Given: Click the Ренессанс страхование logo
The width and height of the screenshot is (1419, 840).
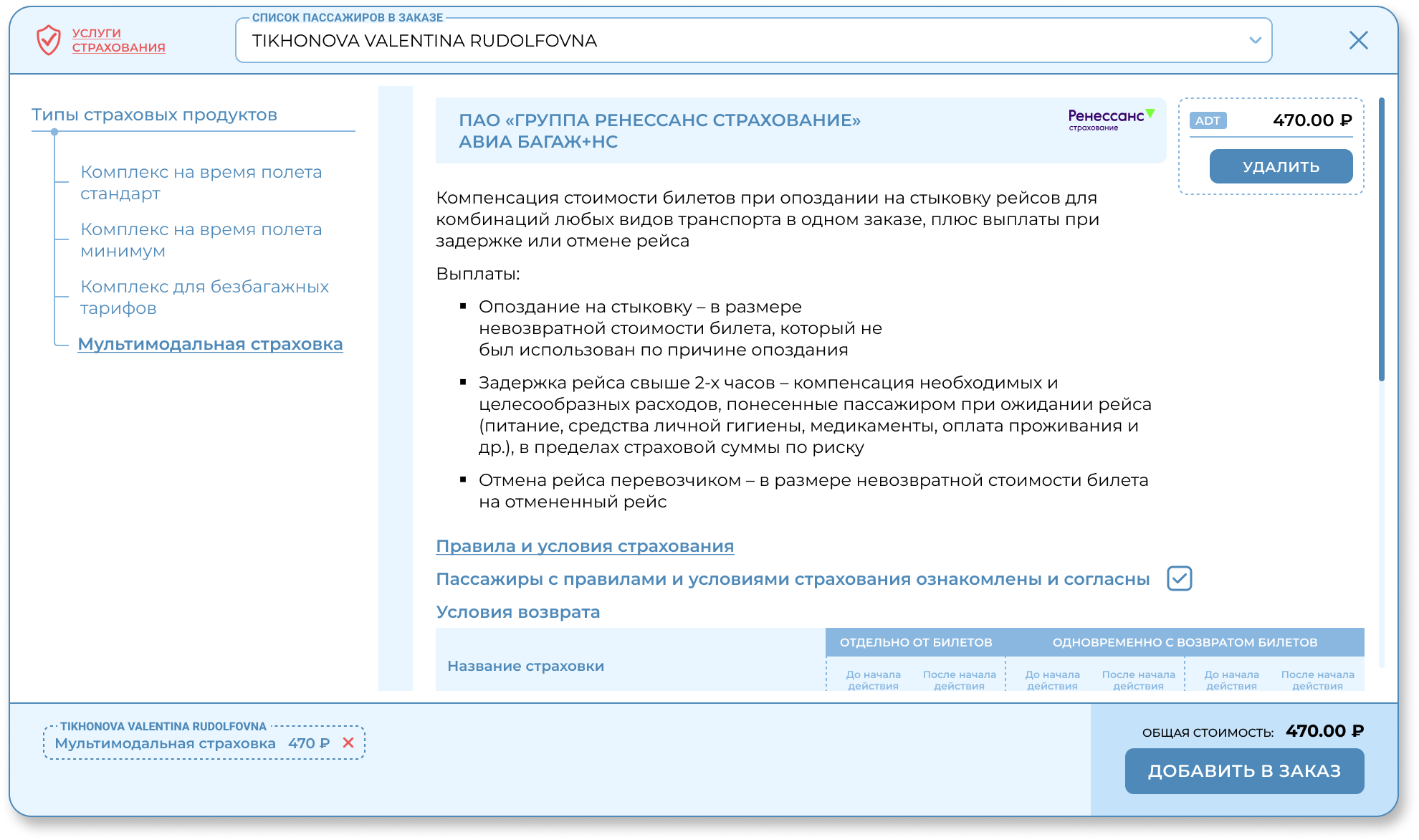Looking at the screenshot, I should 1110,120.
